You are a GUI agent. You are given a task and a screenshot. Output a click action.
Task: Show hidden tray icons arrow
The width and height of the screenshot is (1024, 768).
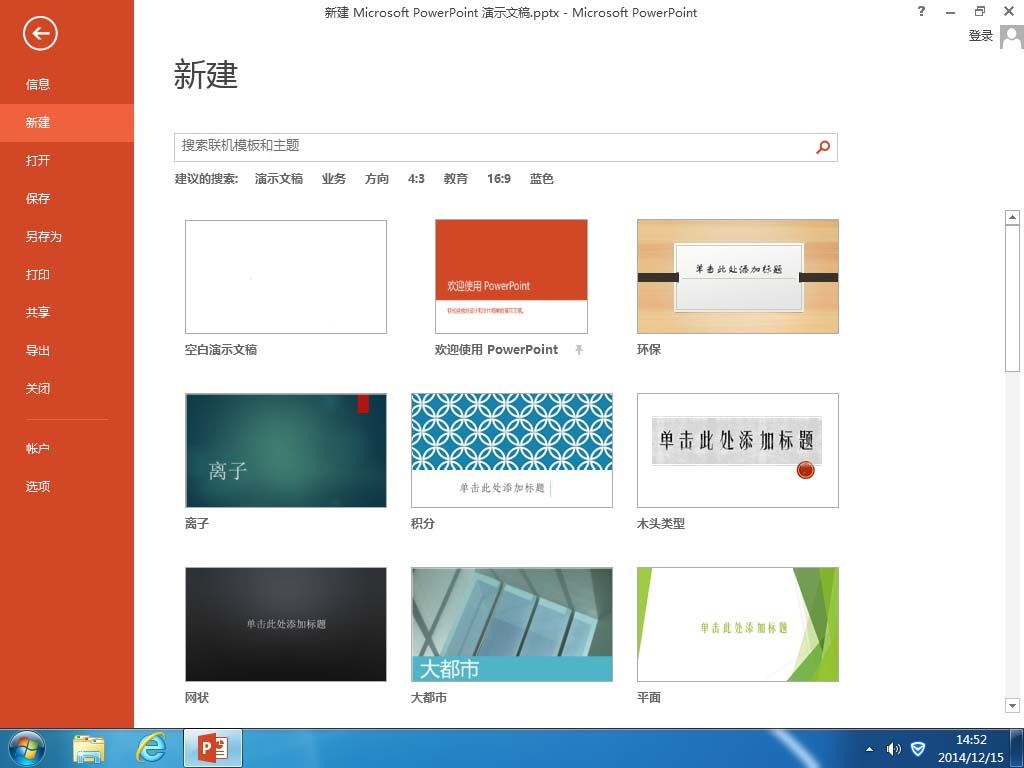[869, 748]
